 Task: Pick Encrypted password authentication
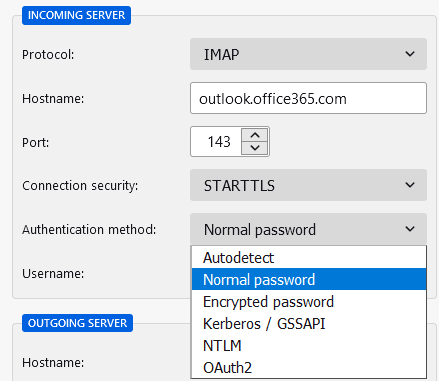(309, 301)
